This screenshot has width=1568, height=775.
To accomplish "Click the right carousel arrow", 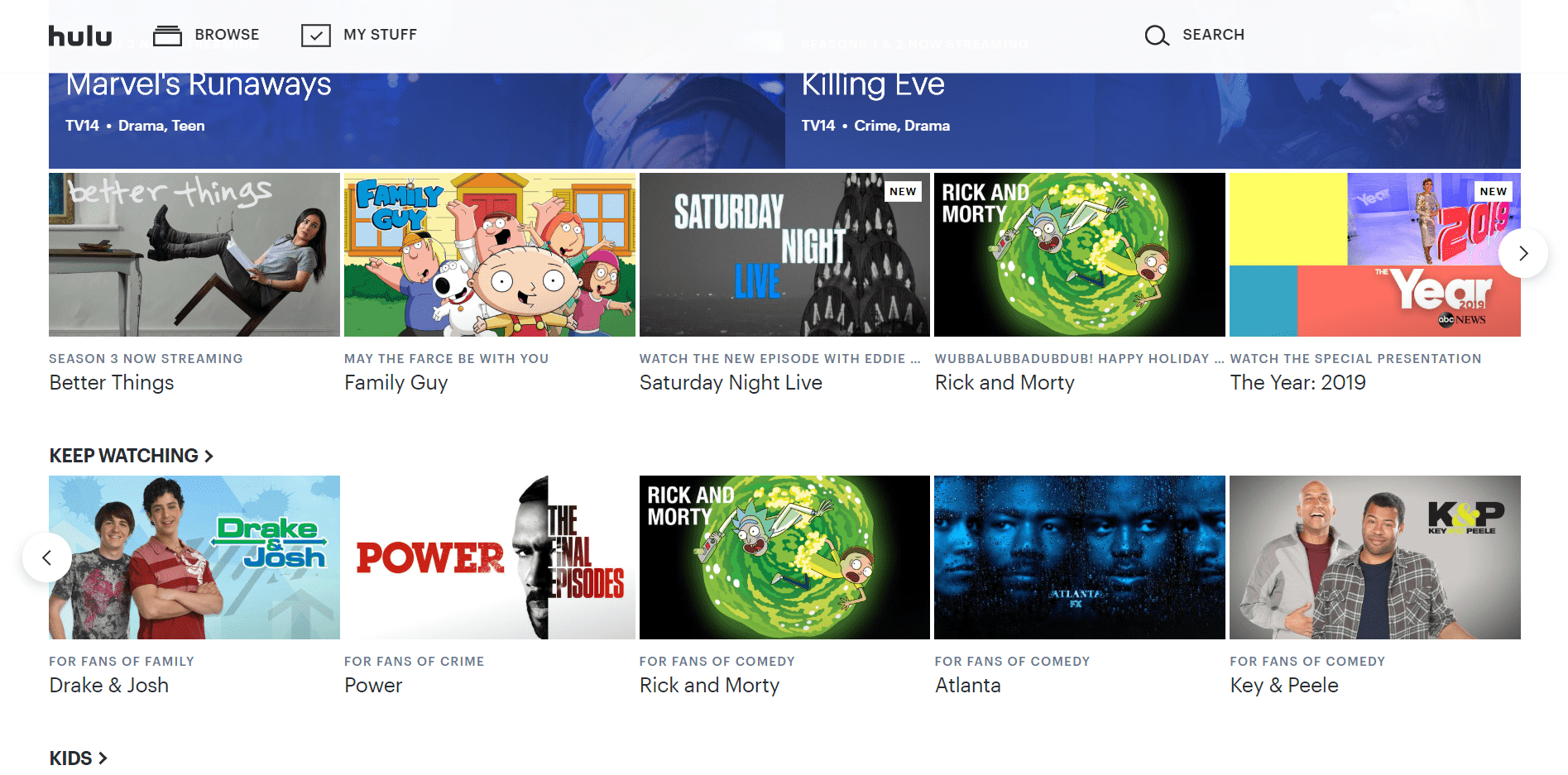I will [1522, 253].
